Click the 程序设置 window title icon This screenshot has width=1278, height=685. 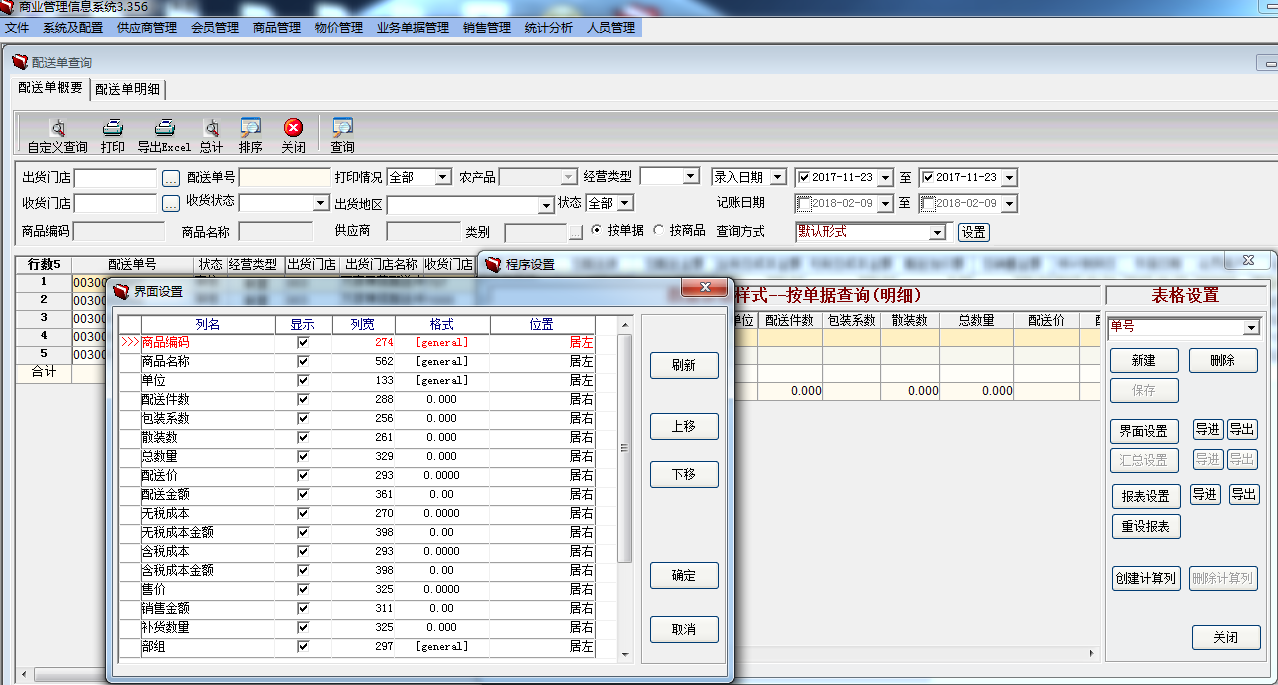pyautogui.click(x=493, y=265)
